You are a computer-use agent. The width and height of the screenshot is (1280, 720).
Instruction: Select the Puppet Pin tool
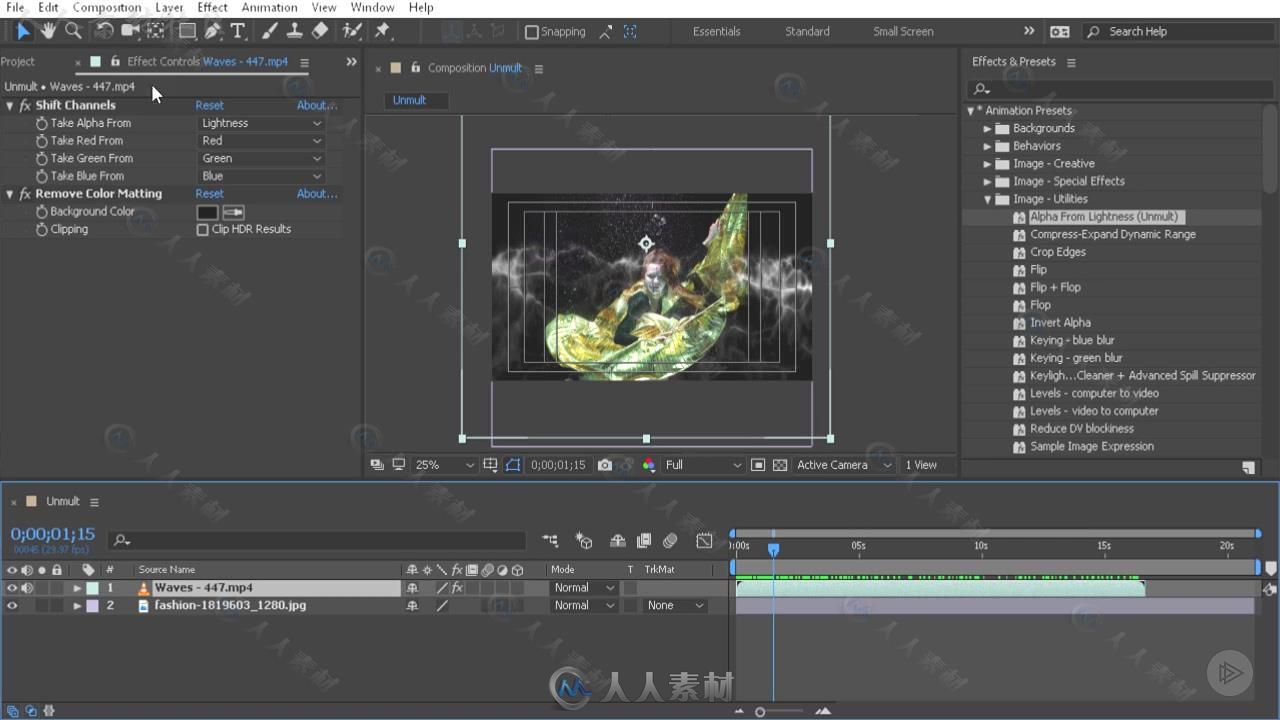[x=382, y=31]
